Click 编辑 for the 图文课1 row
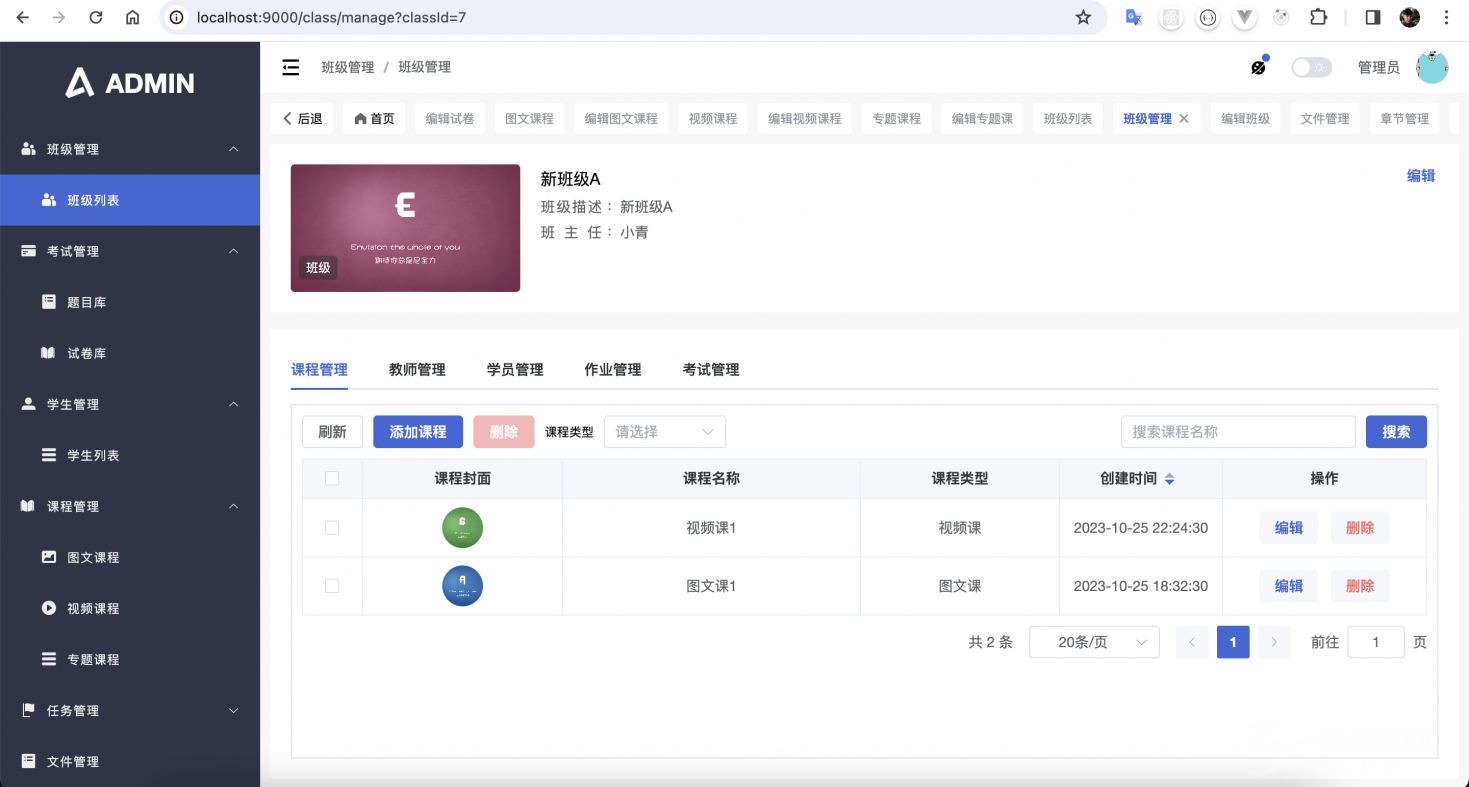 pyautogui.click(x=1288, y=586)
